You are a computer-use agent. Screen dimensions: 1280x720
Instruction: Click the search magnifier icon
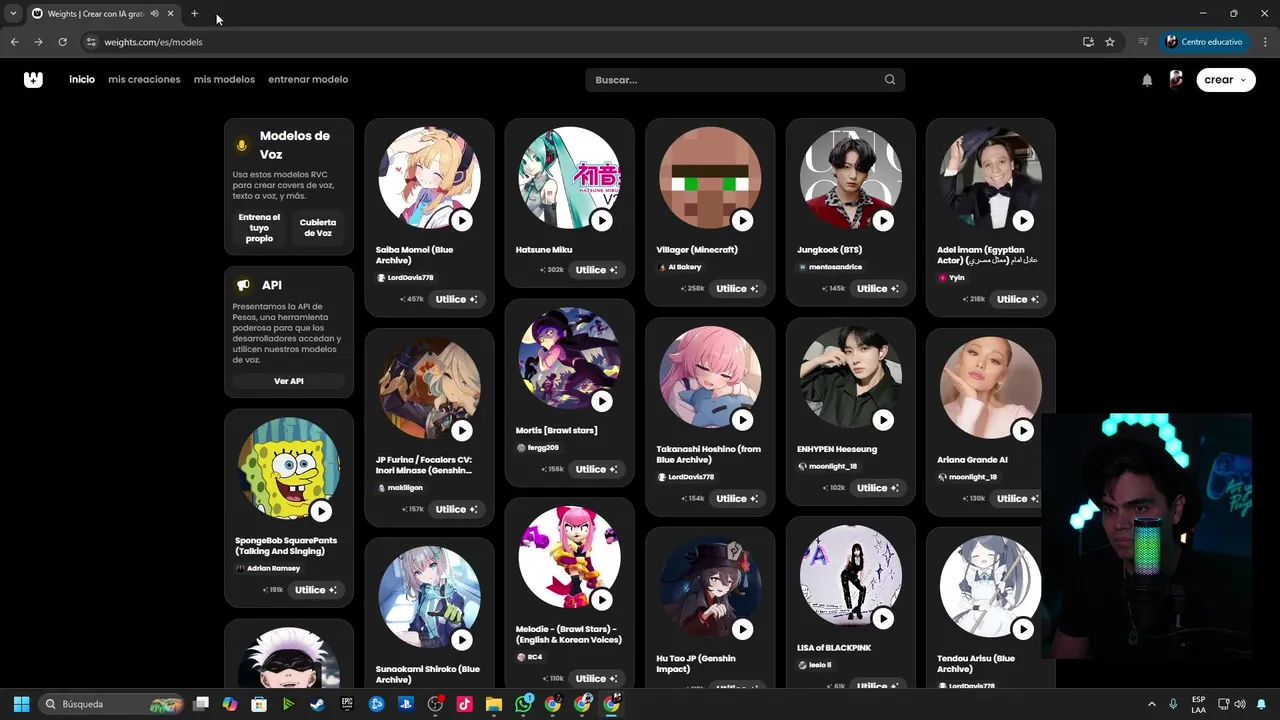tap(890, 80)
